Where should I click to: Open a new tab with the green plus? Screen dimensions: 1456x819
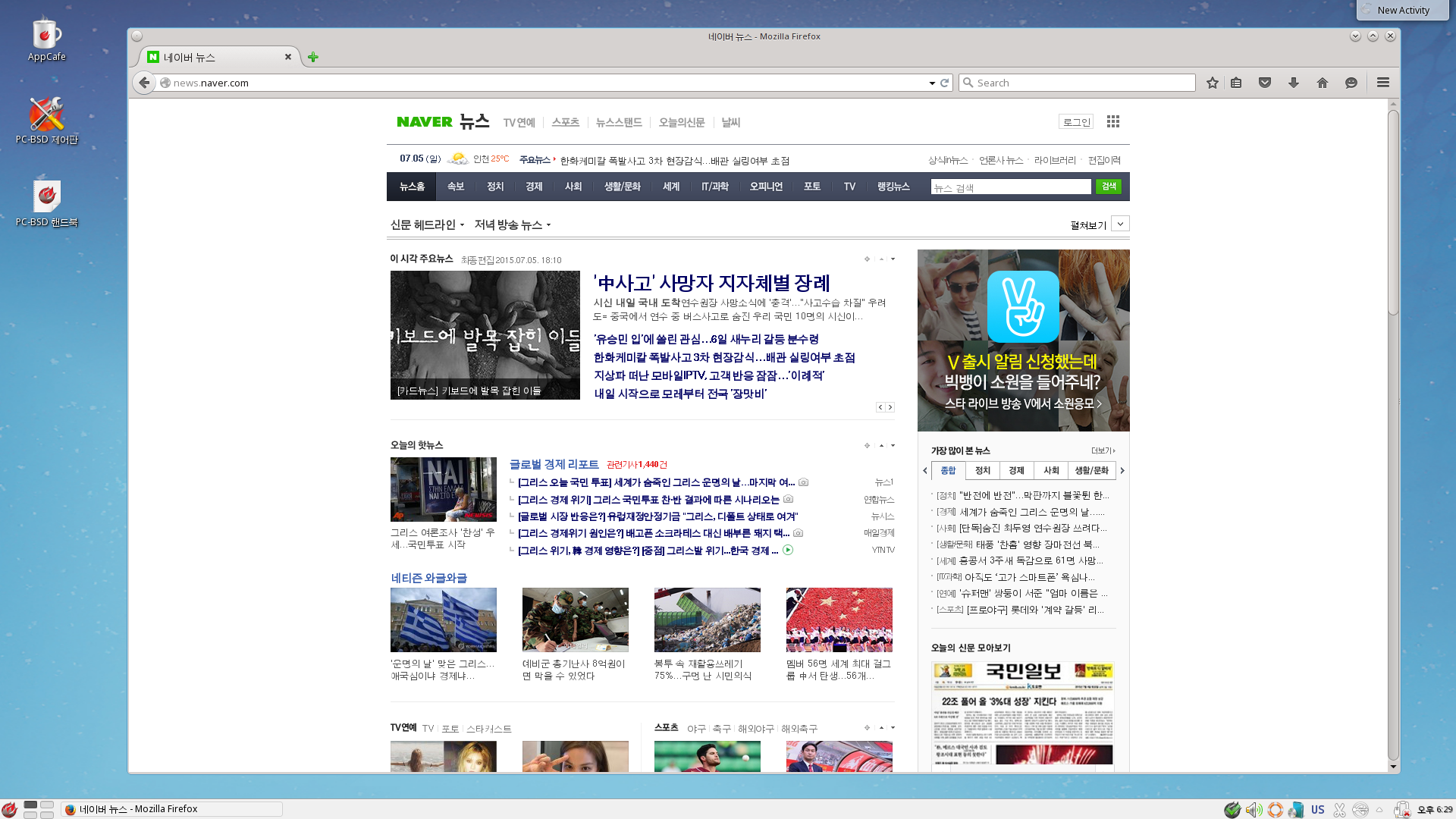coord(313,57)
